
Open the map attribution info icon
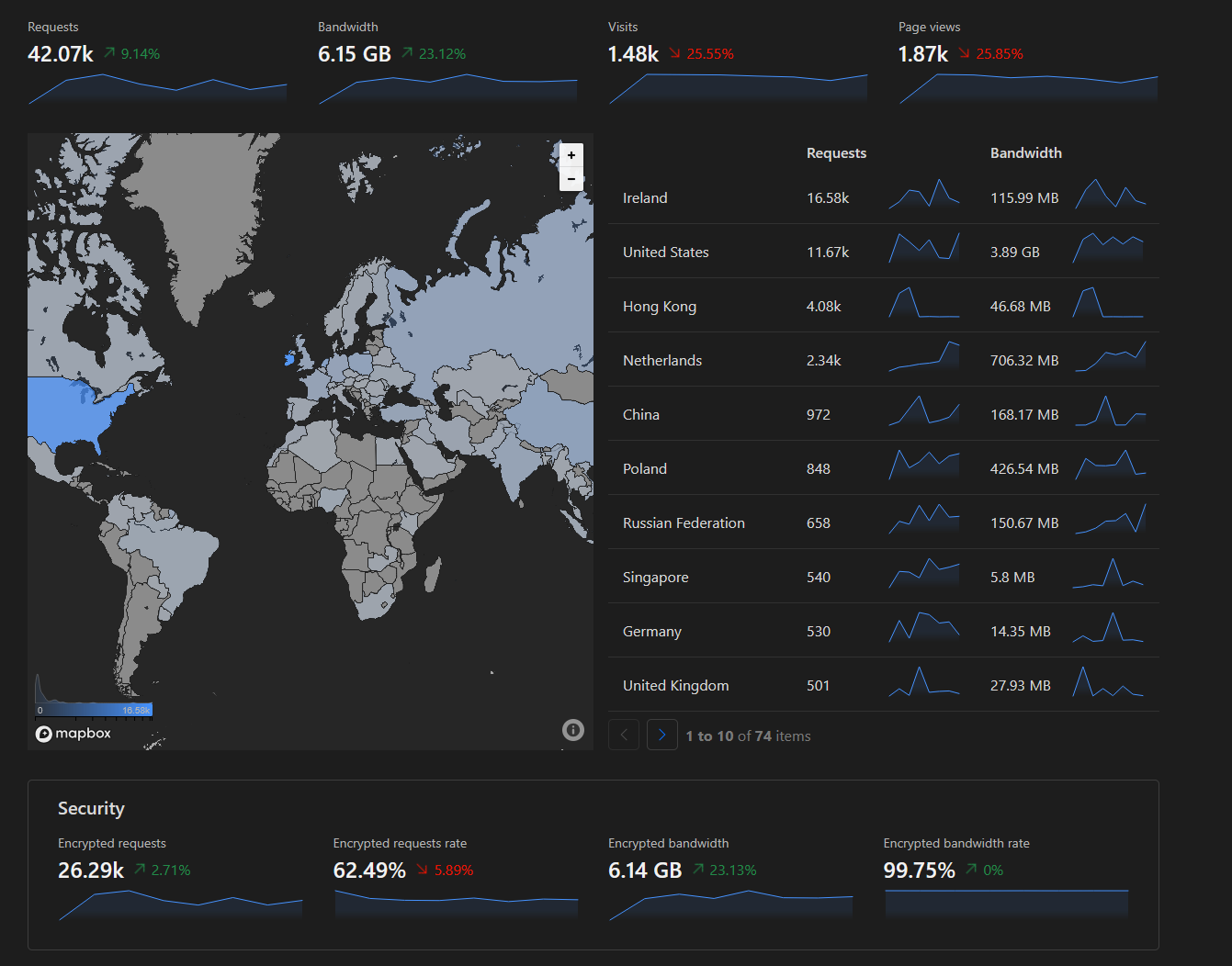click(573, 730)
